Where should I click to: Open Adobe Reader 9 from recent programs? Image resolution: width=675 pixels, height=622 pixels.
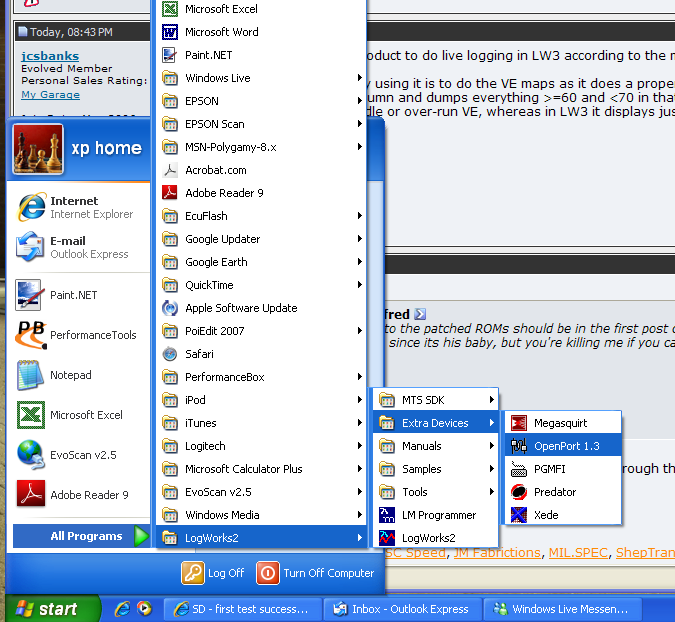[x=30, y=495]
